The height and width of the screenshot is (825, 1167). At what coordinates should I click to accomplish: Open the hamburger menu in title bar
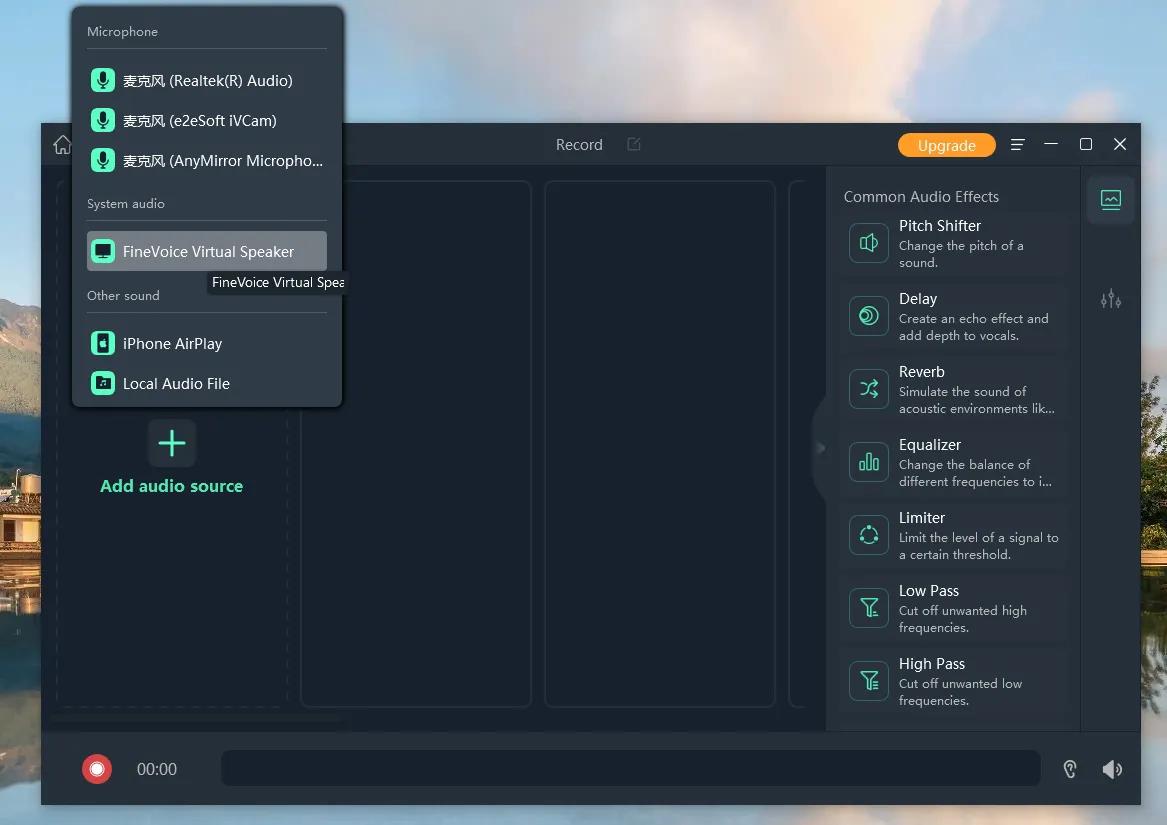click(1017, 145)
